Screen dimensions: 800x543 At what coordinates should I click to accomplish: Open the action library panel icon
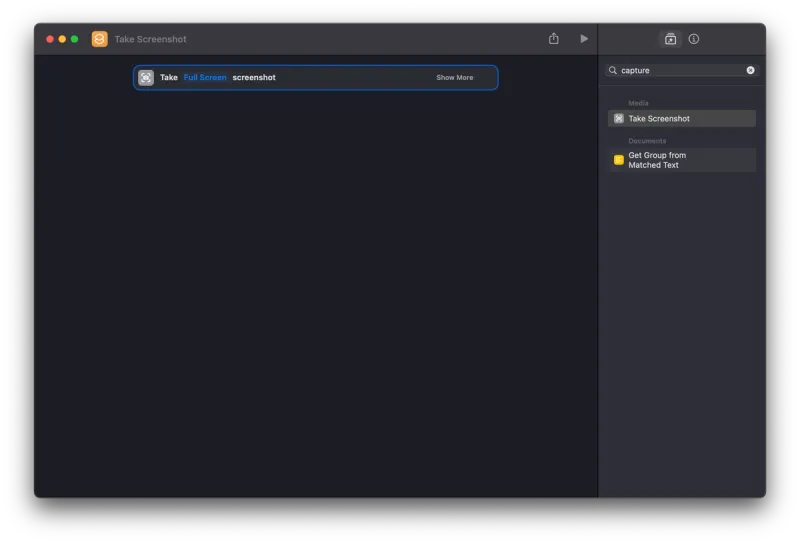click(x=670, y=39)
